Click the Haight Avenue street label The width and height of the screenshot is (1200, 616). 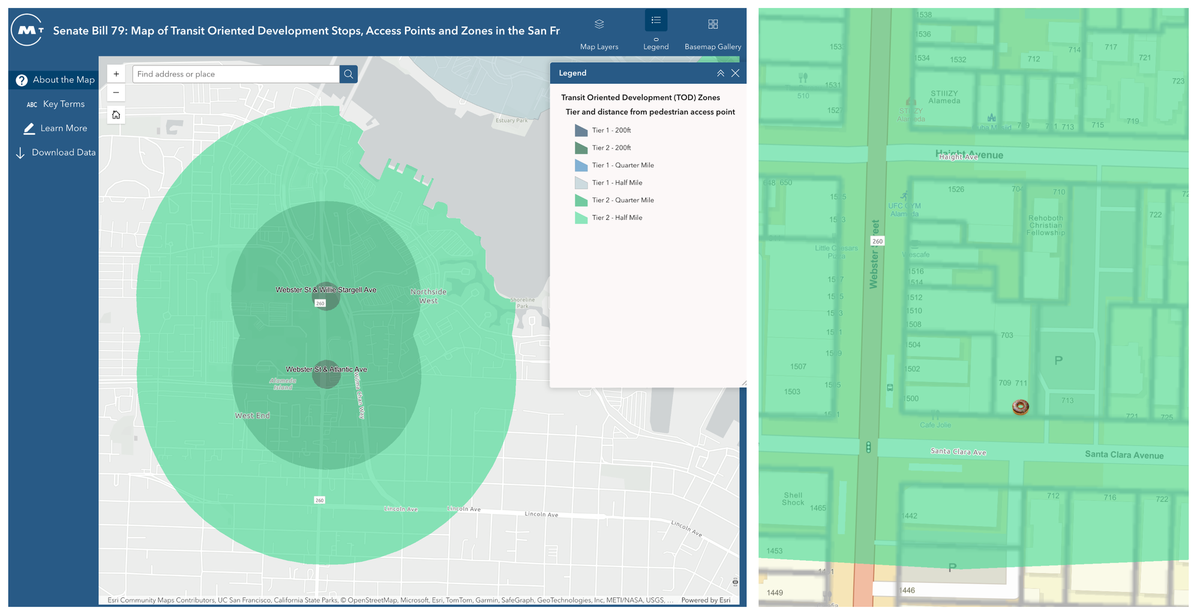pos(969,155)
